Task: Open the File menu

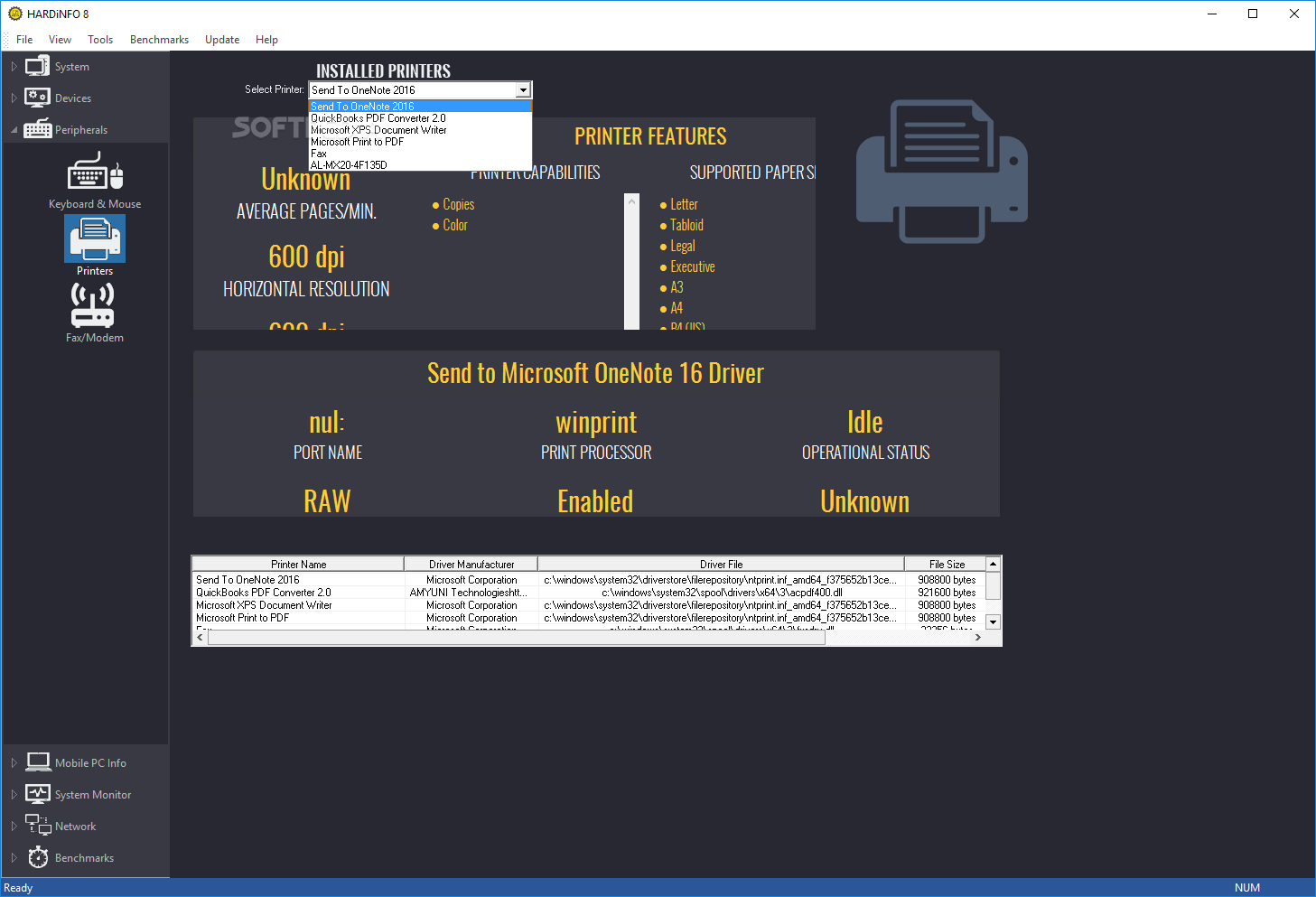Action: click(x=24, y=40)
